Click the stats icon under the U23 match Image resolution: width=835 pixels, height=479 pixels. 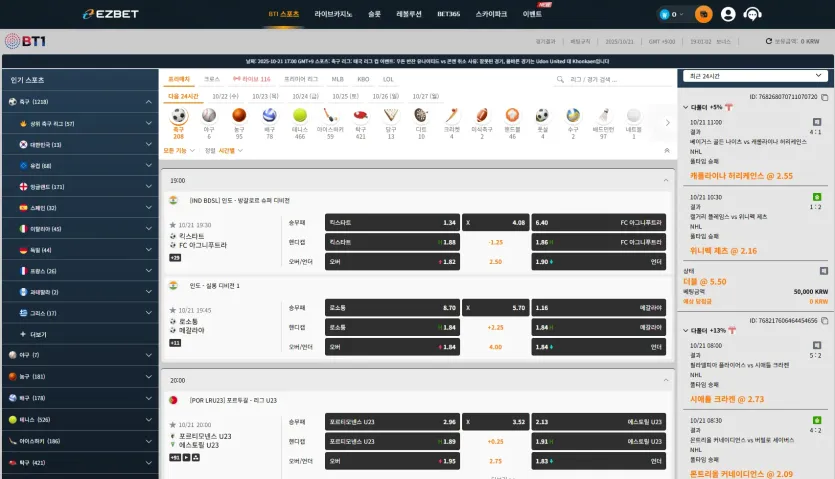[x=196, y=458]
